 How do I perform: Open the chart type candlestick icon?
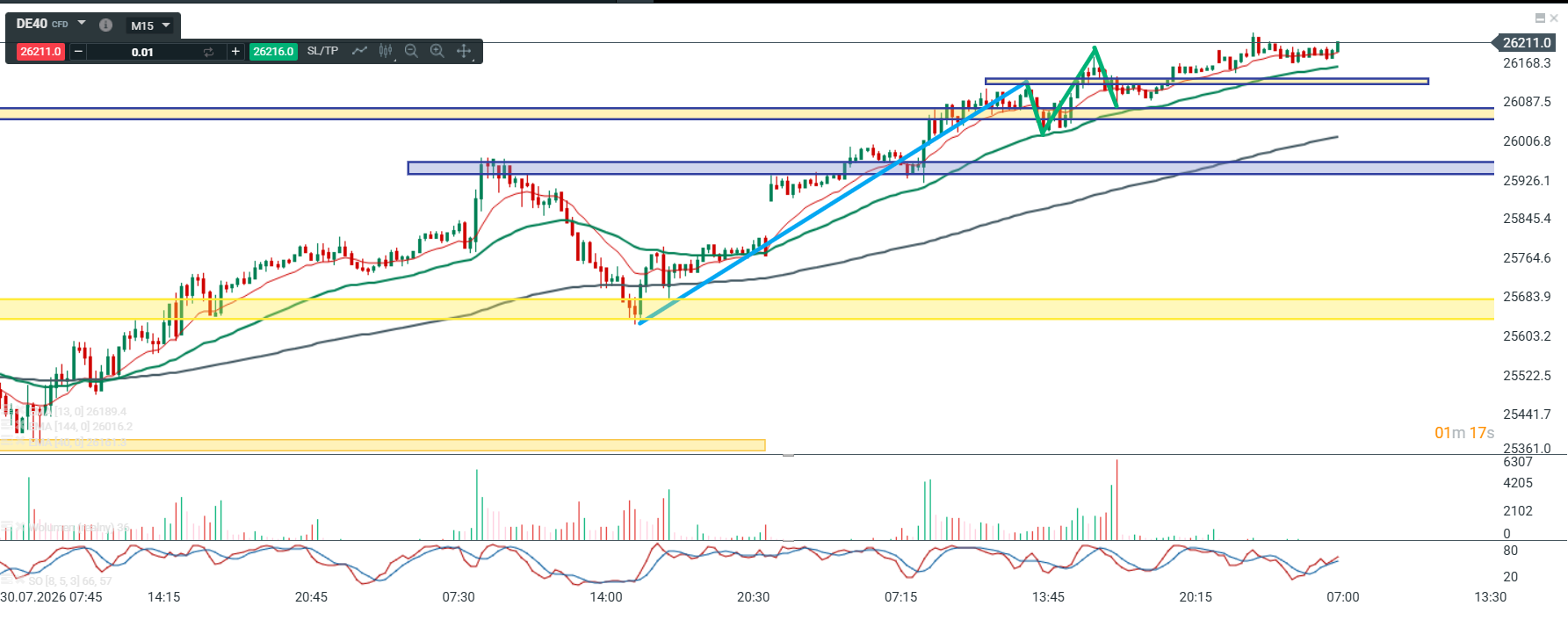[x=386, y=51]
